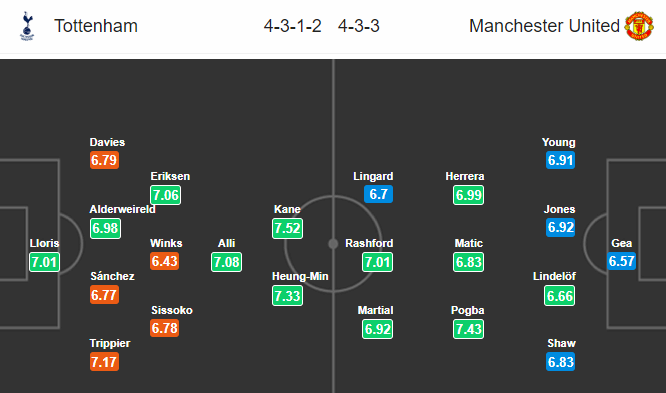Click the 4-3-3 formation text

pyautogui.click(x=358, y=26)
